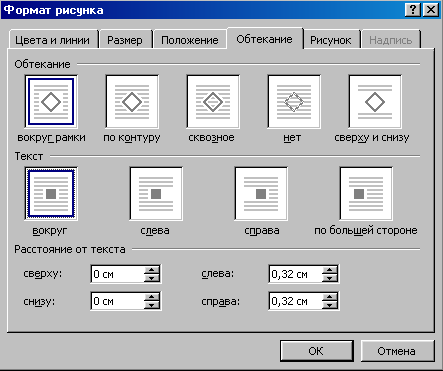Select the 'вокруг' text wrap icon
Viewport: 443px width, 371px height.
[51, 194]
